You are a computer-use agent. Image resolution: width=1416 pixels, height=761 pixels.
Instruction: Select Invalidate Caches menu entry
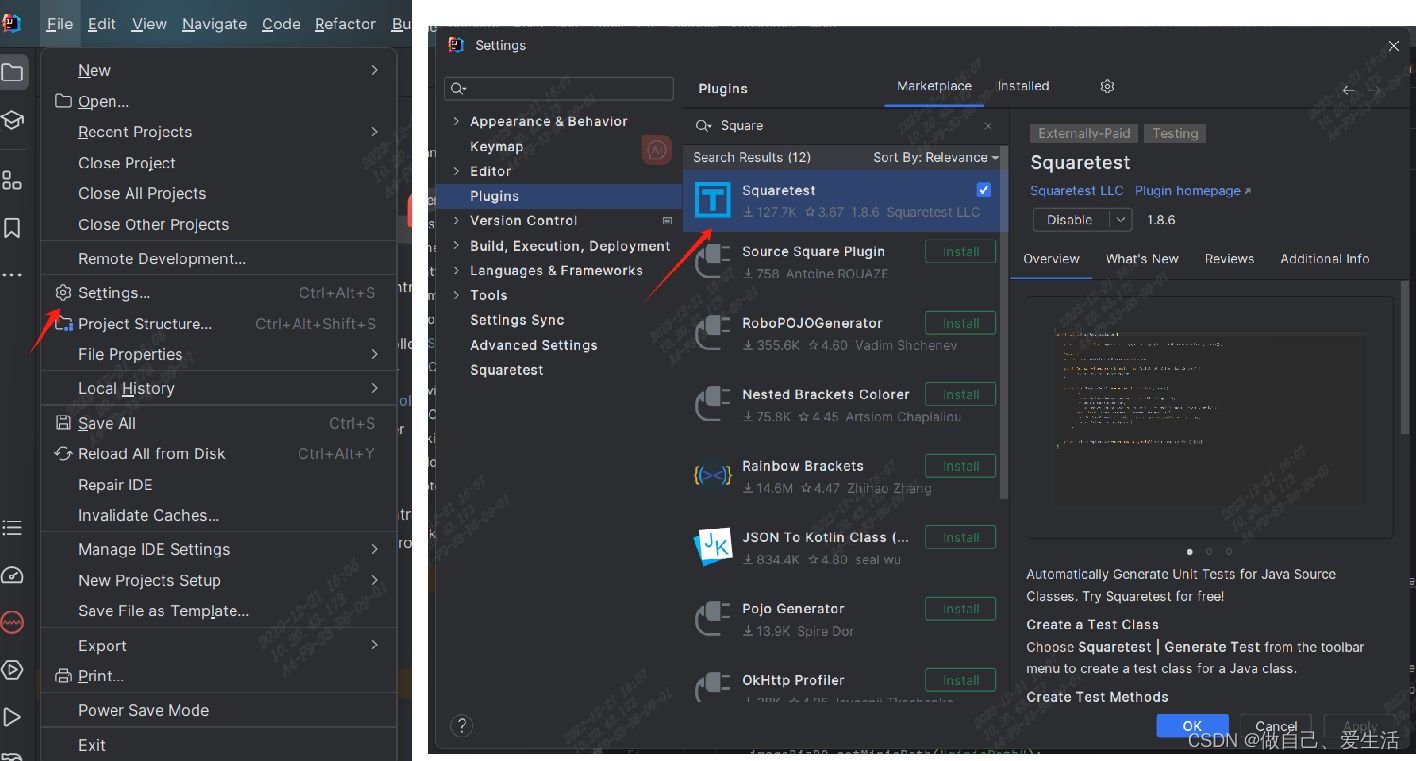[218, 516]
